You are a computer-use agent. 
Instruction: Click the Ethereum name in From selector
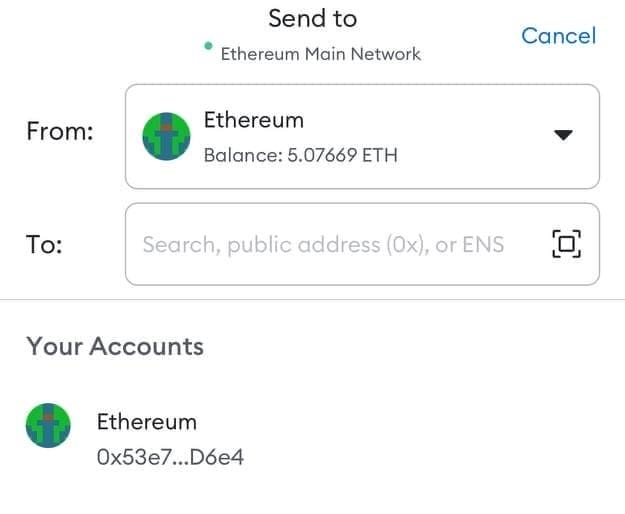pos(253,120)
